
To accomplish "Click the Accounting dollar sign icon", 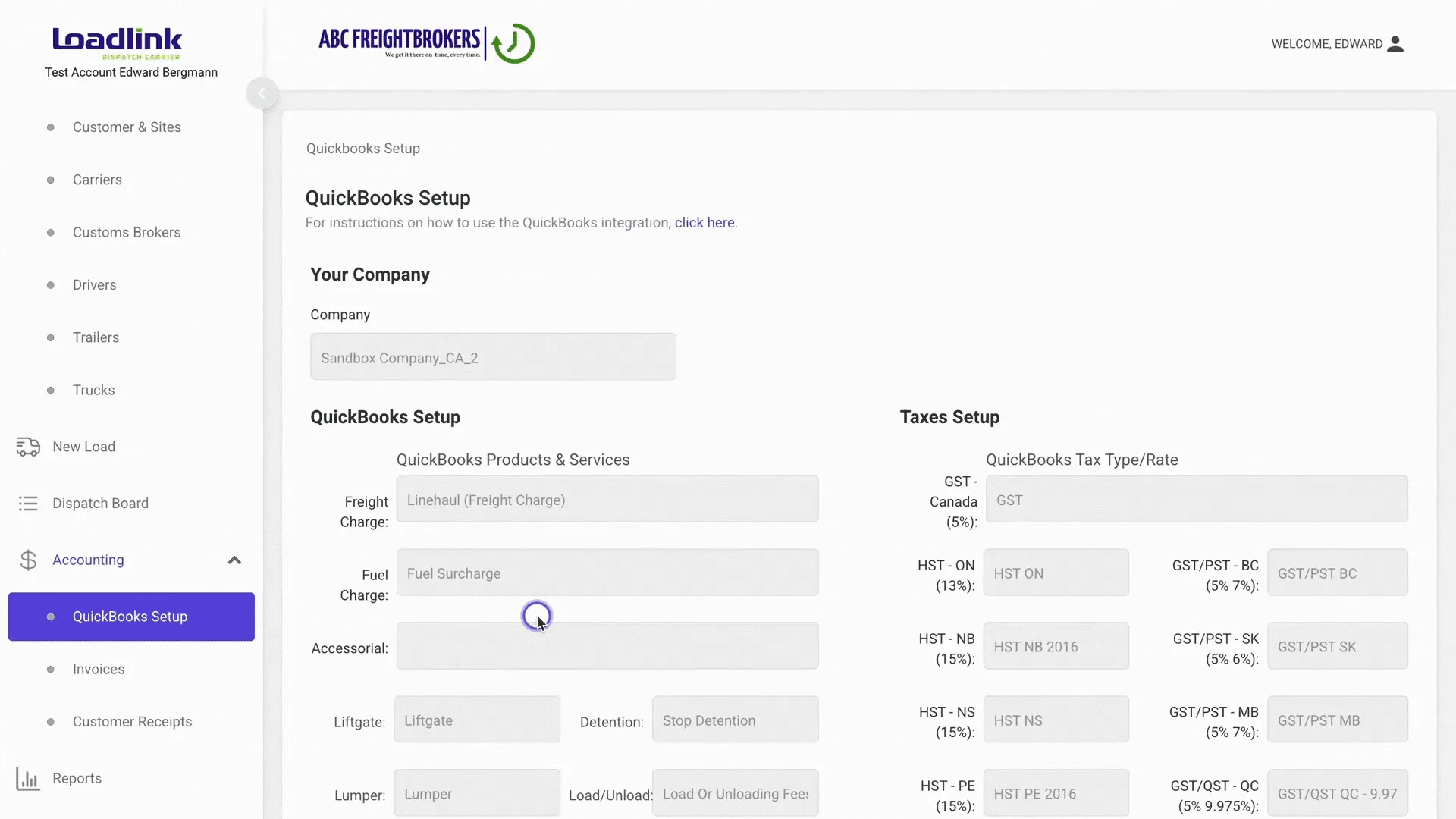I will [28, 560].
